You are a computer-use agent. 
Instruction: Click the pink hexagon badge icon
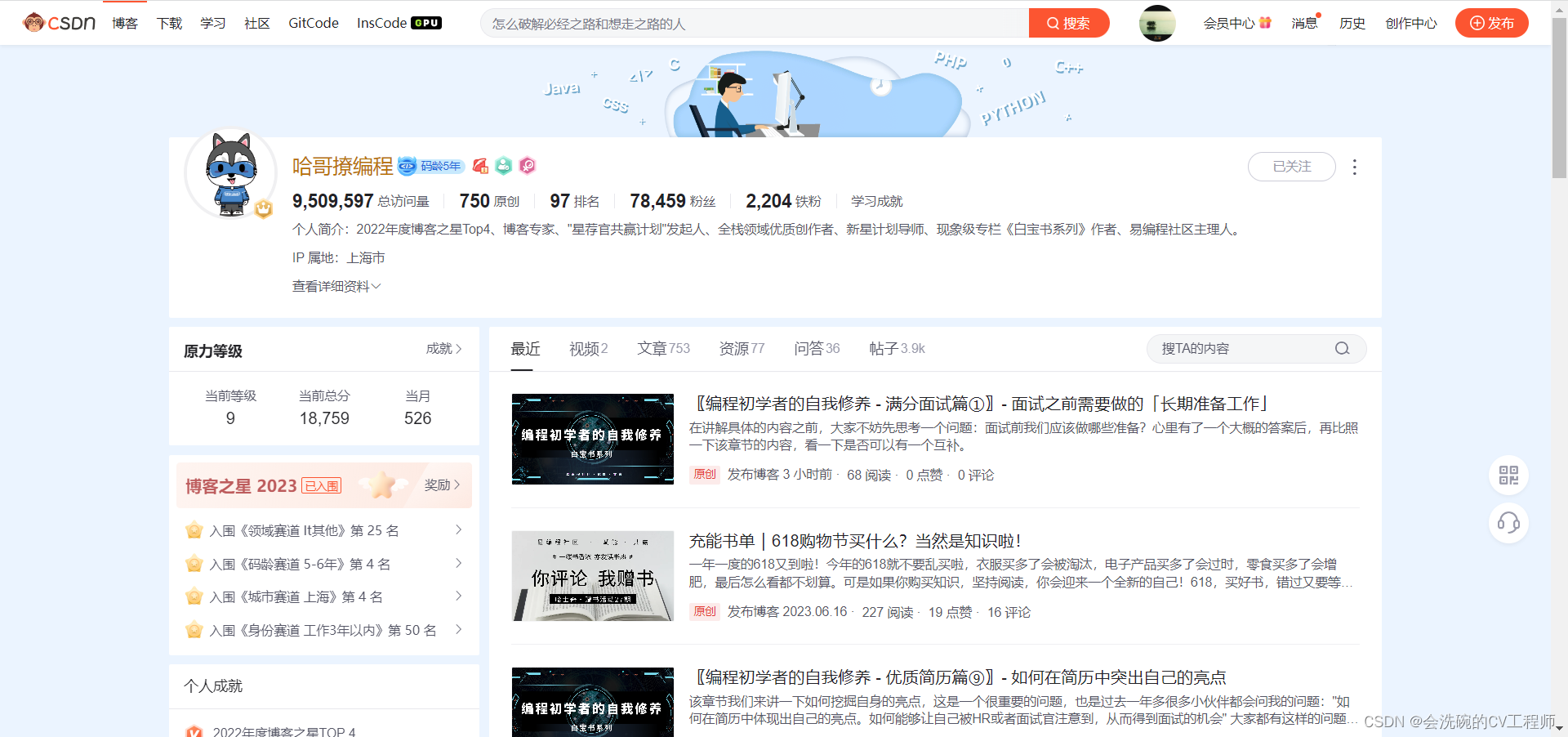pos(528,166)
